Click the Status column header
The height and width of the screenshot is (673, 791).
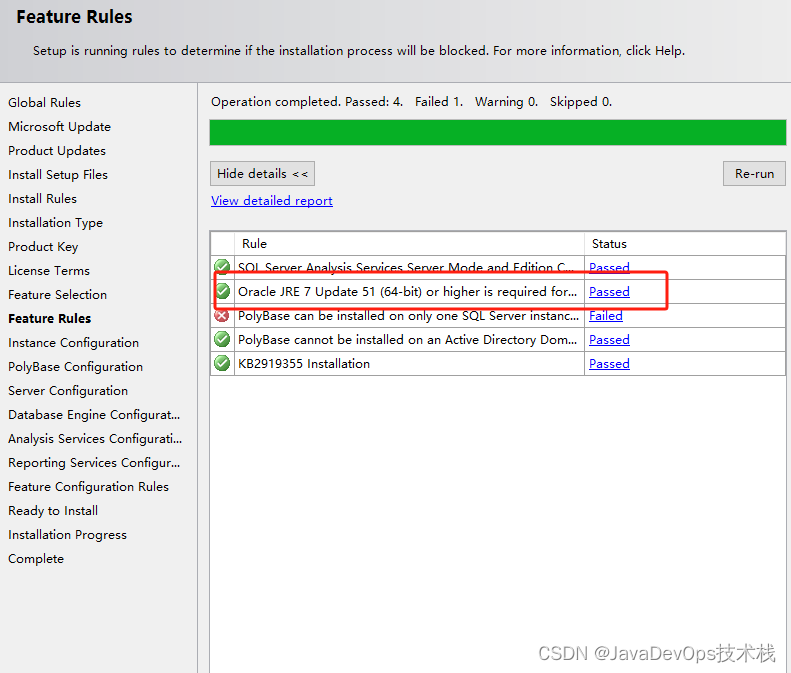[685, 244]
